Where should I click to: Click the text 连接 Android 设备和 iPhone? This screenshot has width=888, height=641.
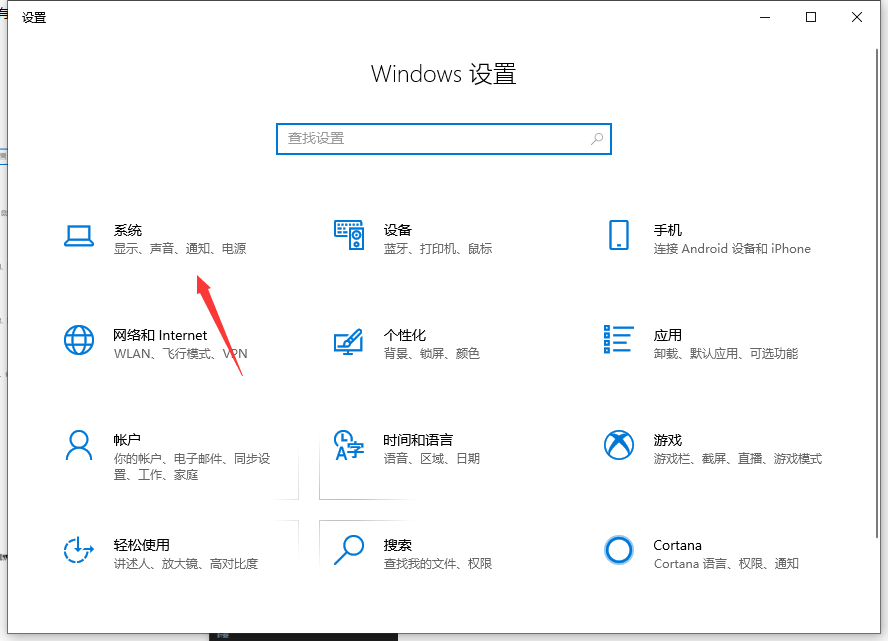(x=732, y=249)
